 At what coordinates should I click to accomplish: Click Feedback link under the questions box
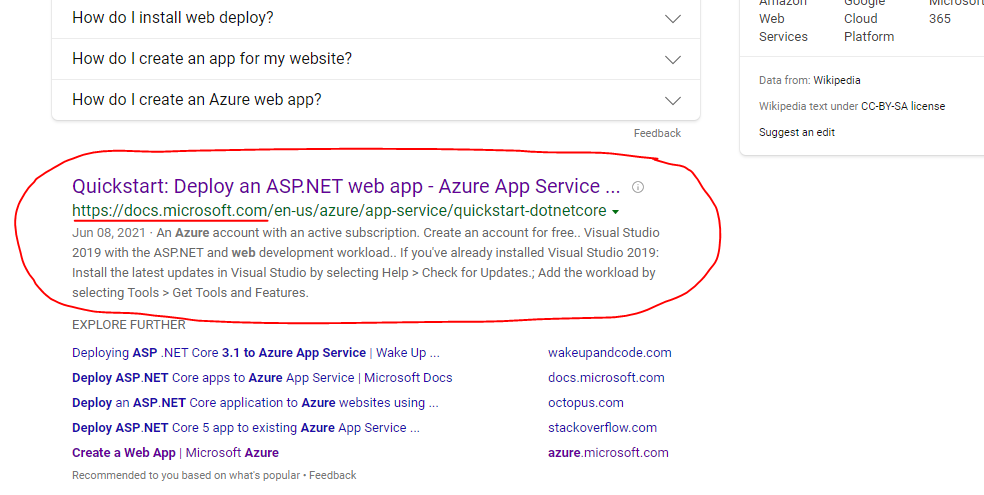coord(657,133)
